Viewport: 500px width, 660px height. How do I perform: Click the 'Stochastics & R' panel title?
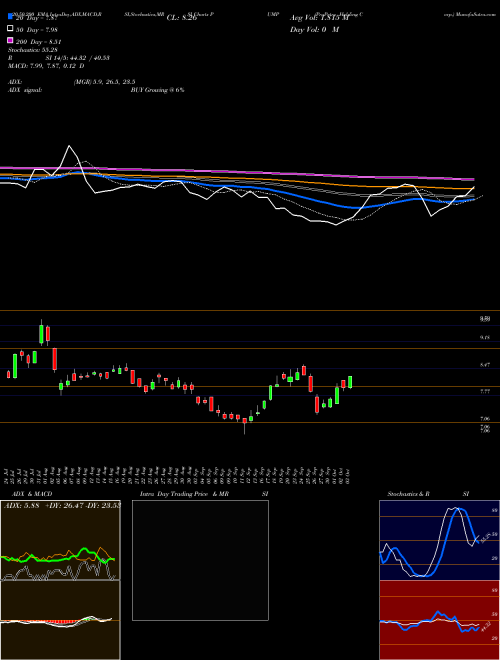[409, 494]
